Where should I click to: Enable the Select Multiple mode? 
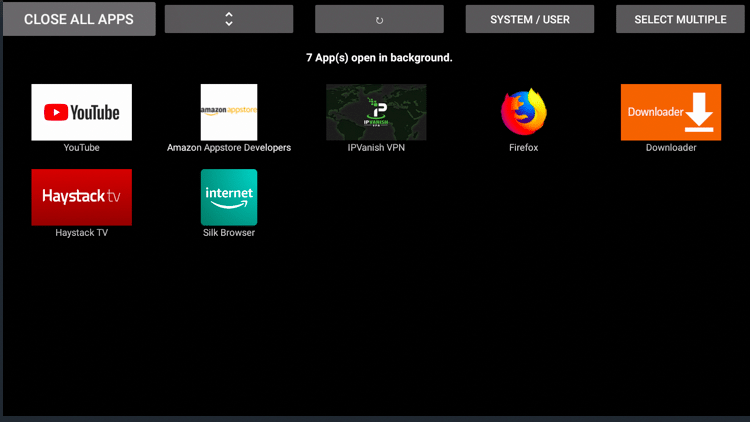pos(680,19)
